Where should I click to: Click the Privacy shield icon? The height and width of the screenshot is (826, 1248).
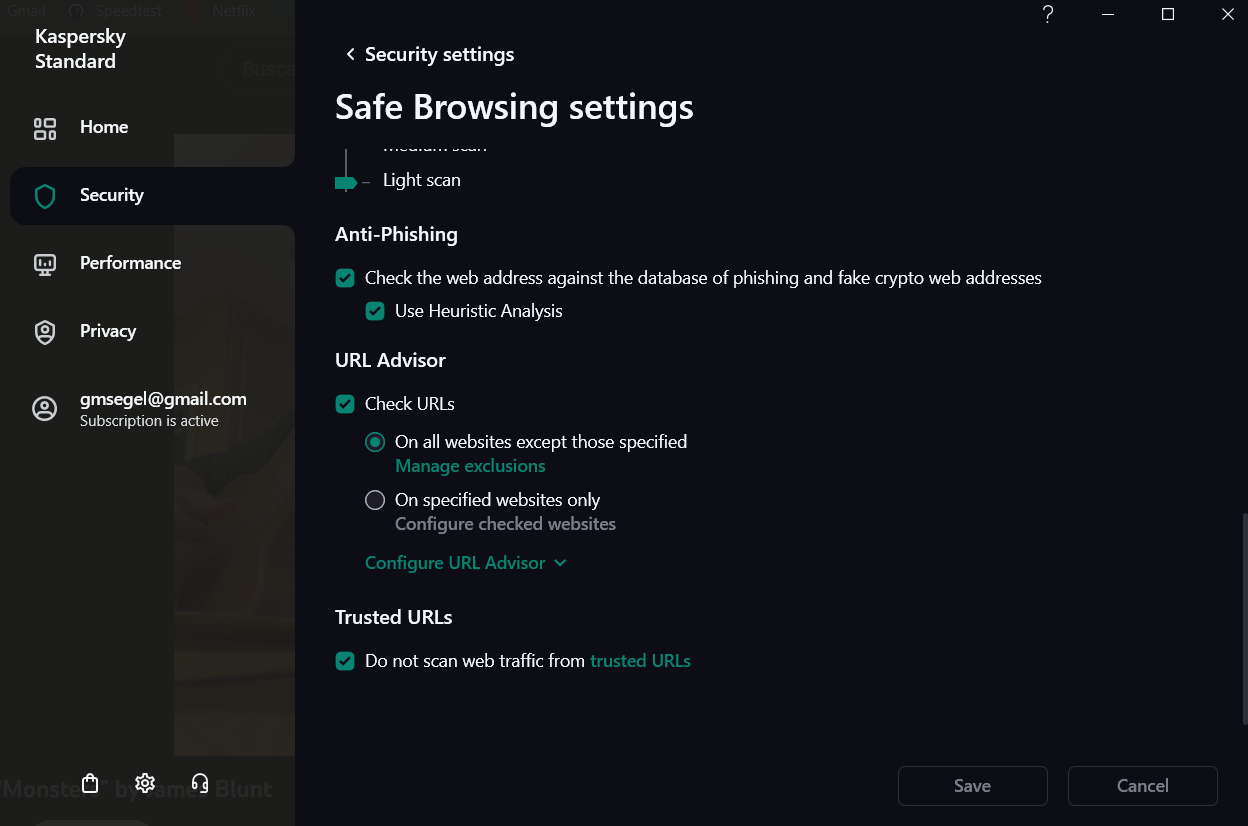pyautogui.click(x=45, y=332)
